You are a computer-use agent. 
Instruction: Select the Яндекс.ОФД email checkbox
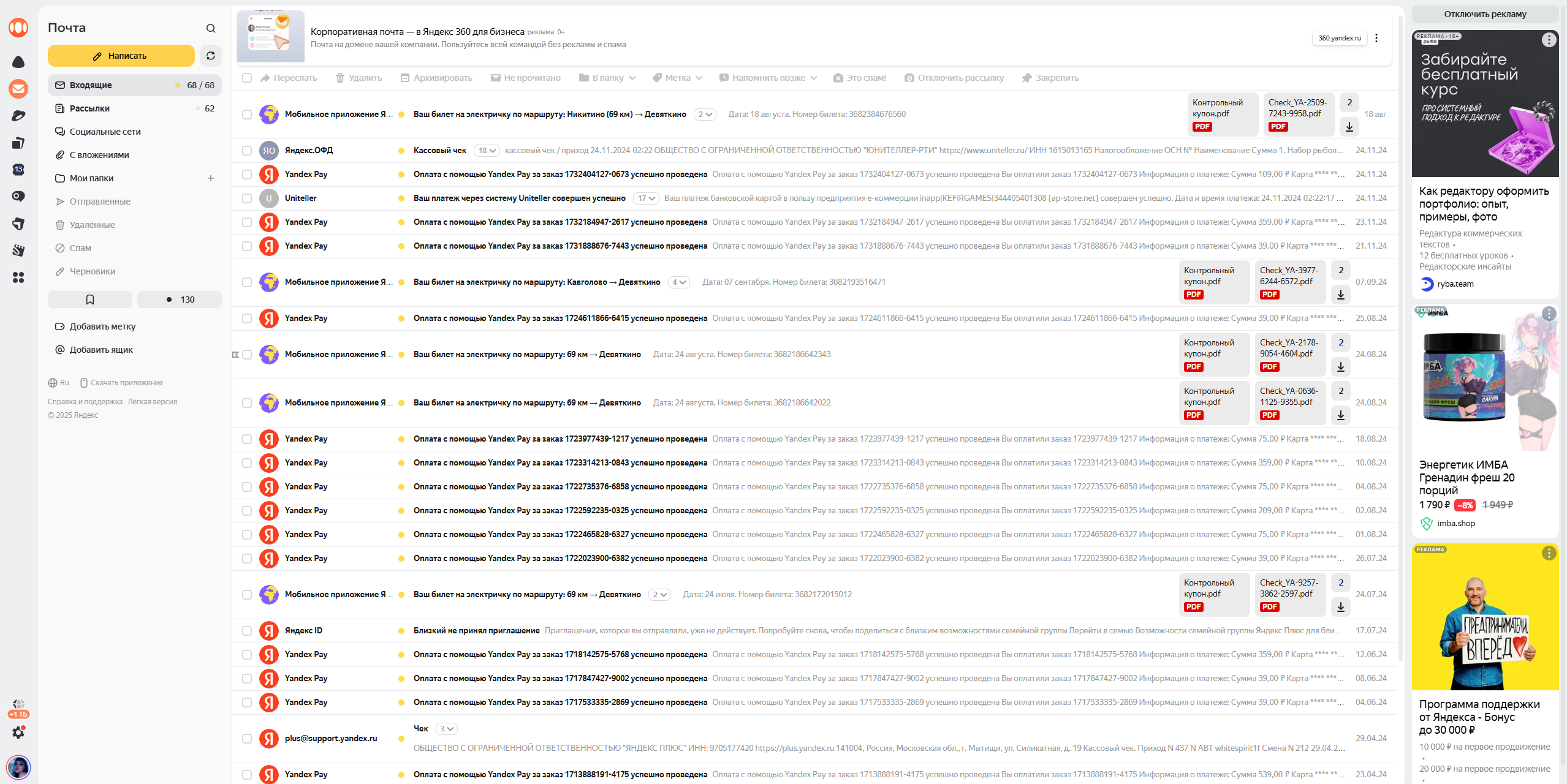click(247, 151)
